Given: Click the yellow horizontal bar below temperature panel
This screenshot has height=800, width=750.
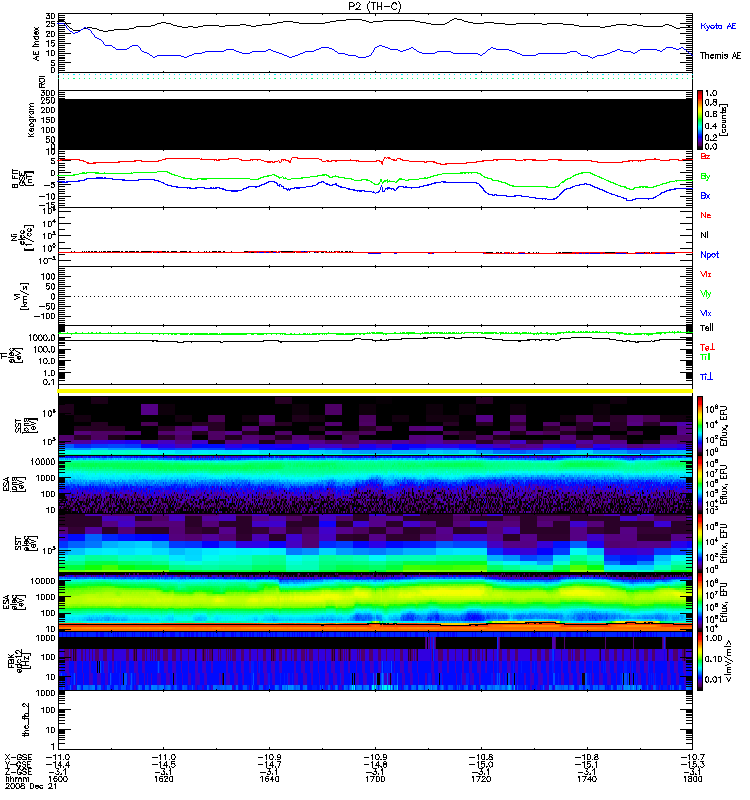Looking at the screenshot, I should coord(376,391).
